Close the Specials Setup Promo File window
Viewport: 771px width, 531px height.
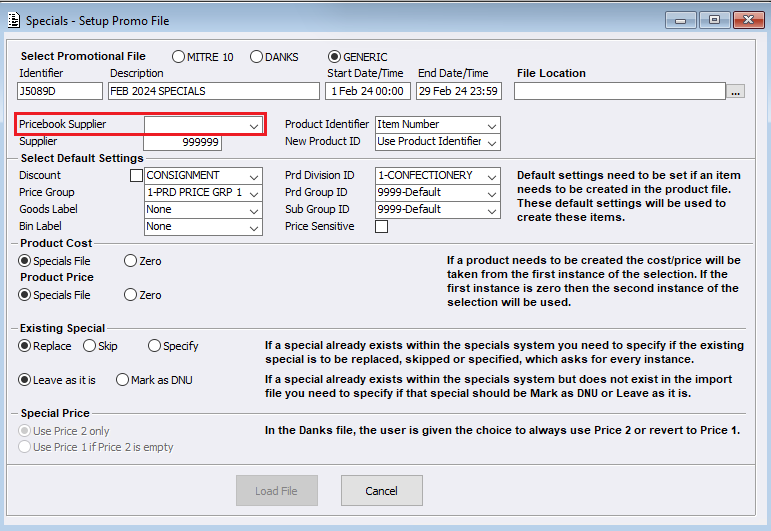[749, 20]
